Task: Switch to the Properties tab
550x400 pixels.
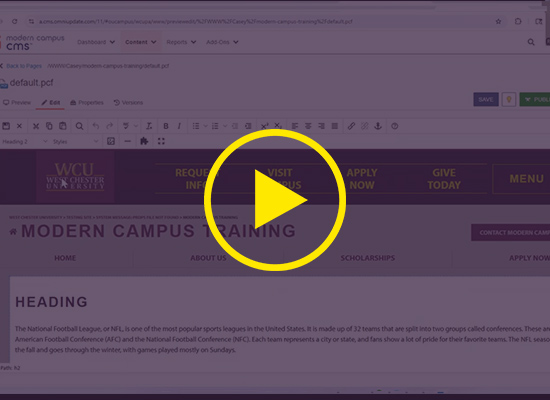Action: click(x=87, y=102)
